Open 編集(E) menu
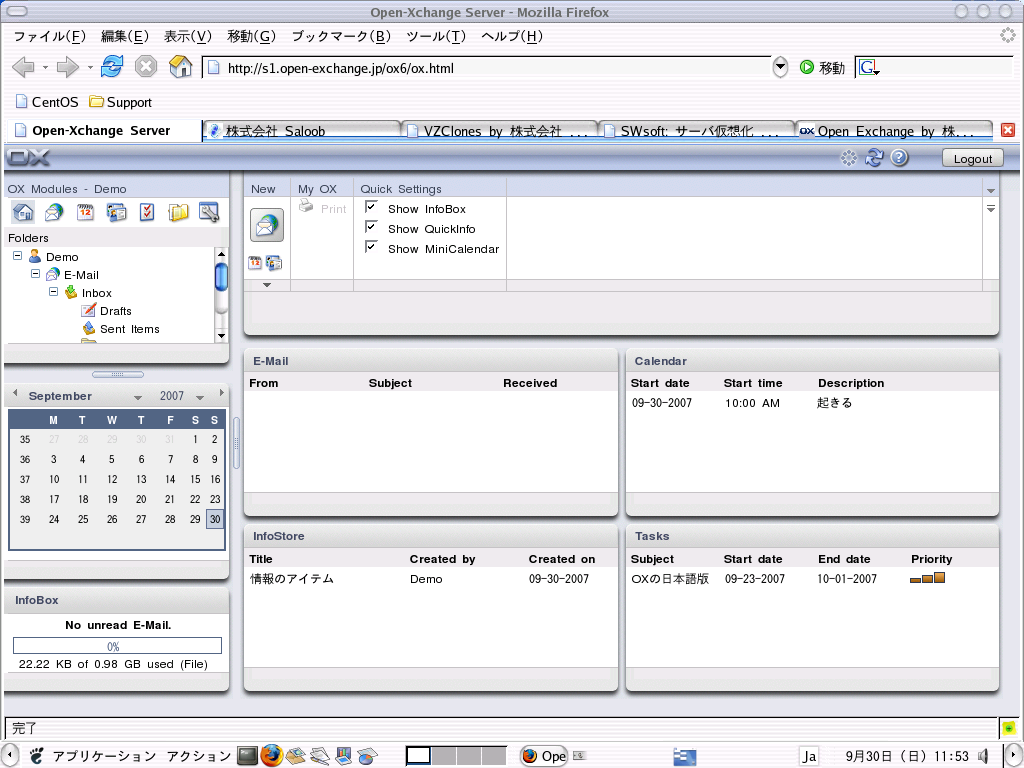This screenshot has width=1024, height=768. coord(125,37)
